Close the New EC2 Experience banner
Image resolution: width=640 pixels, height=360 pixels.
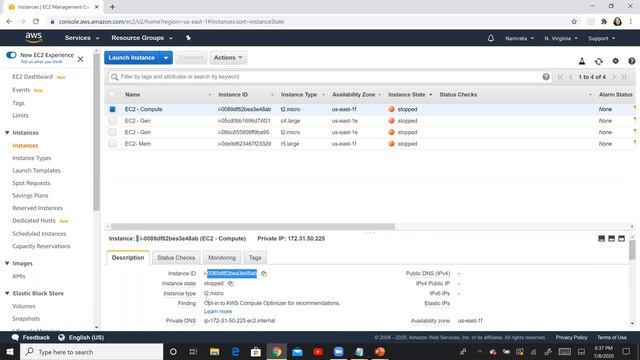80,59
